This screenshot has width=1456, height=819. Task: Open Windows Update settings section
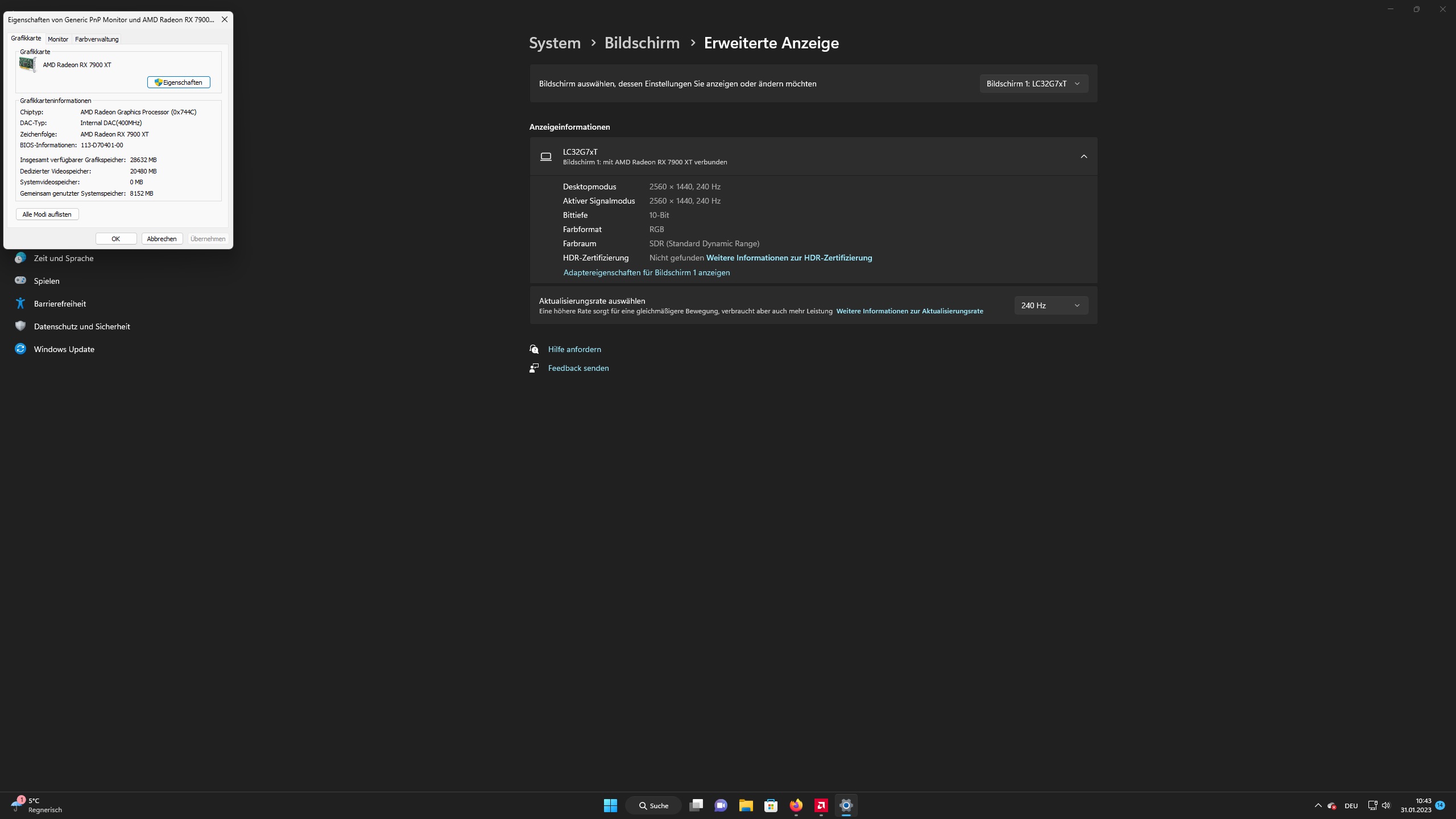click(64, 349)
